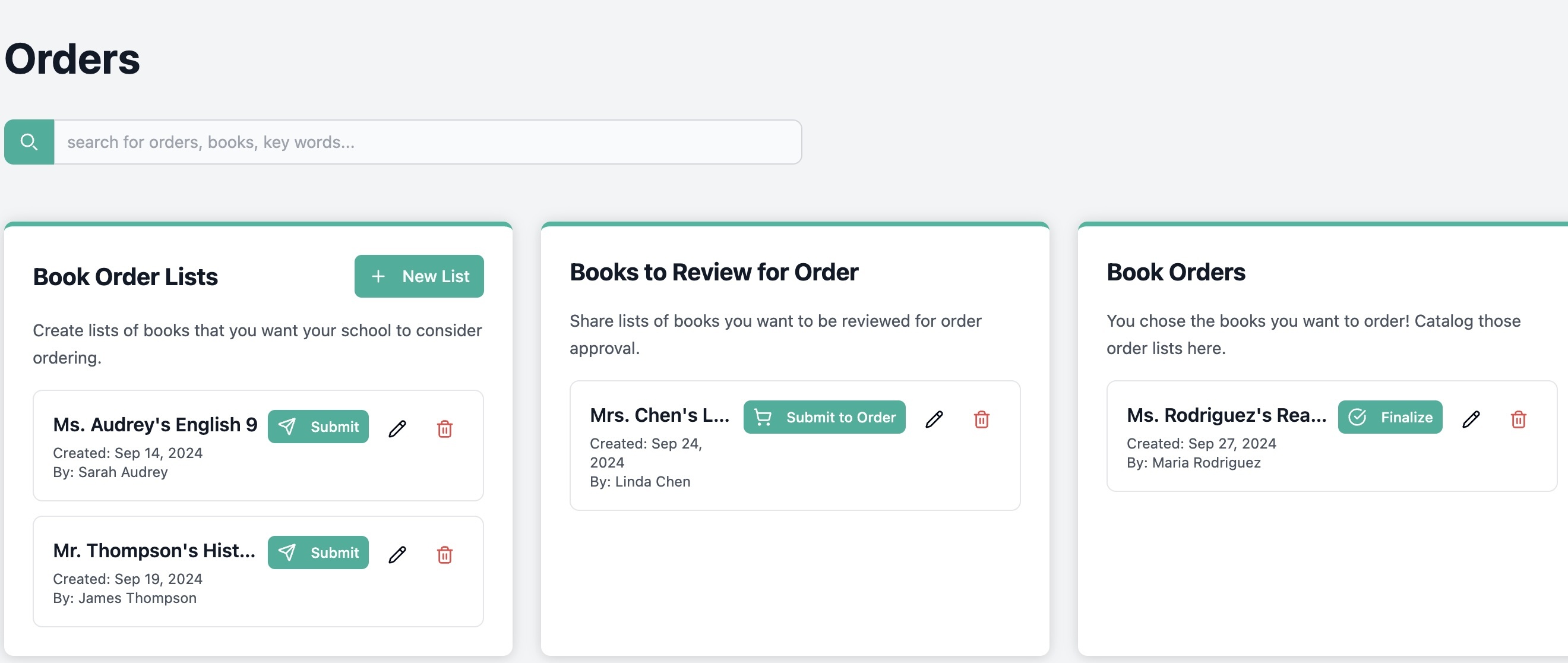Focus the orders search text field
Image resolution: width=1568 pixels, height=663 pixels.
coord(427,142)
